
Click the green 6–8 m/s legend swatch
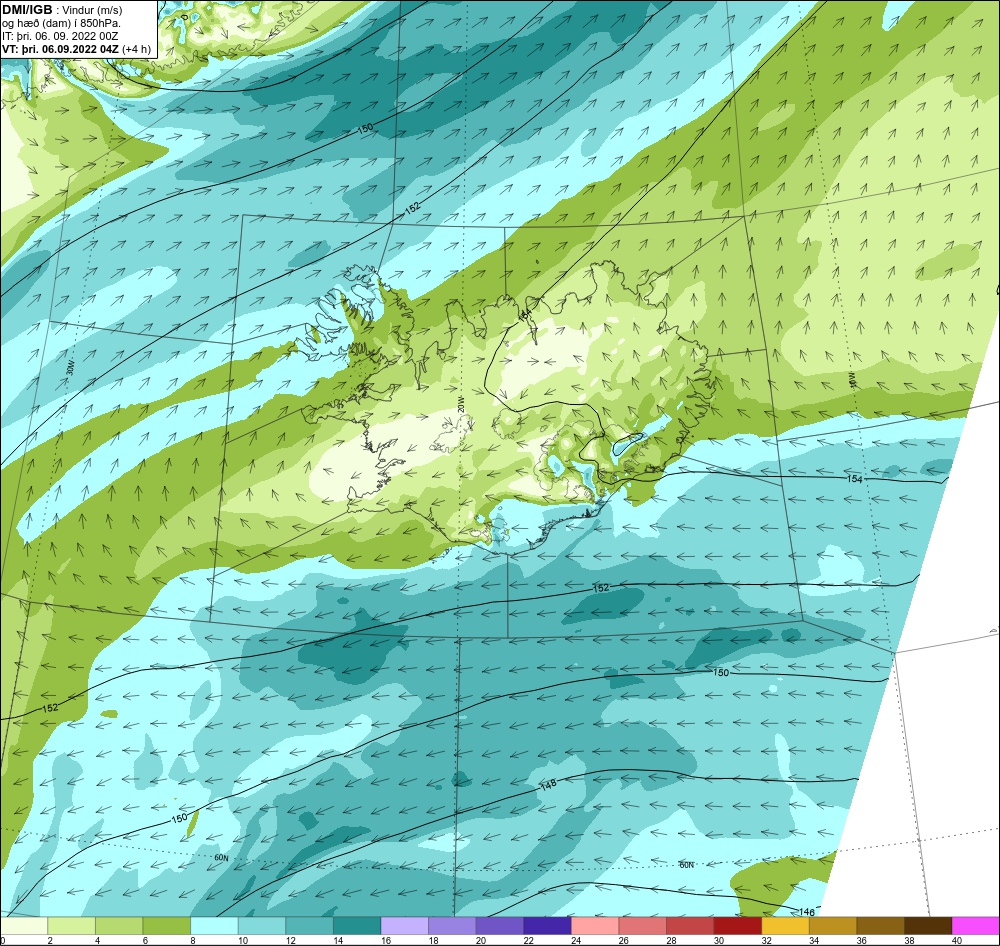point(166,925)
